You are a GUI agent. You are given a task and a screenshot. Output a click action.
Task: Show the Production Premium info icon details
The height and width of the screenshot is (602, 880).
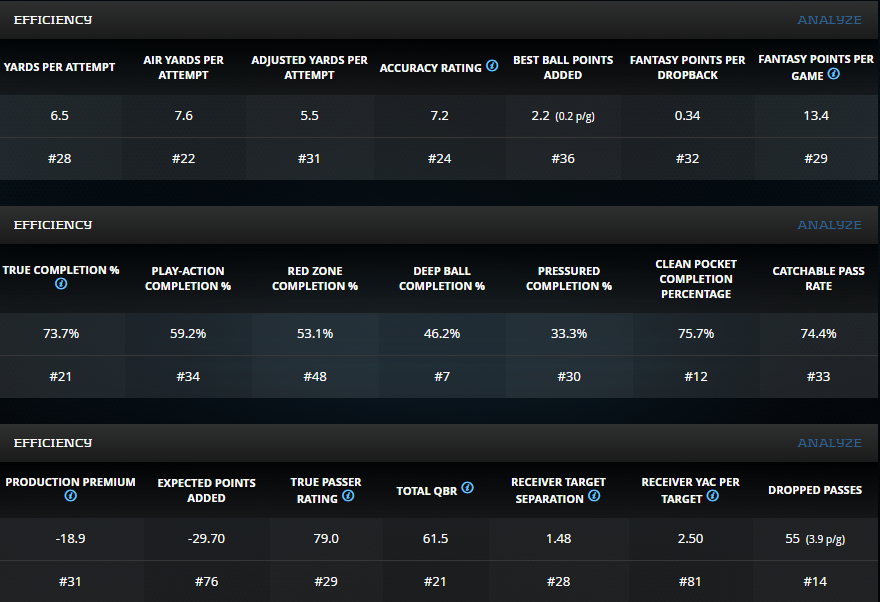70,496
